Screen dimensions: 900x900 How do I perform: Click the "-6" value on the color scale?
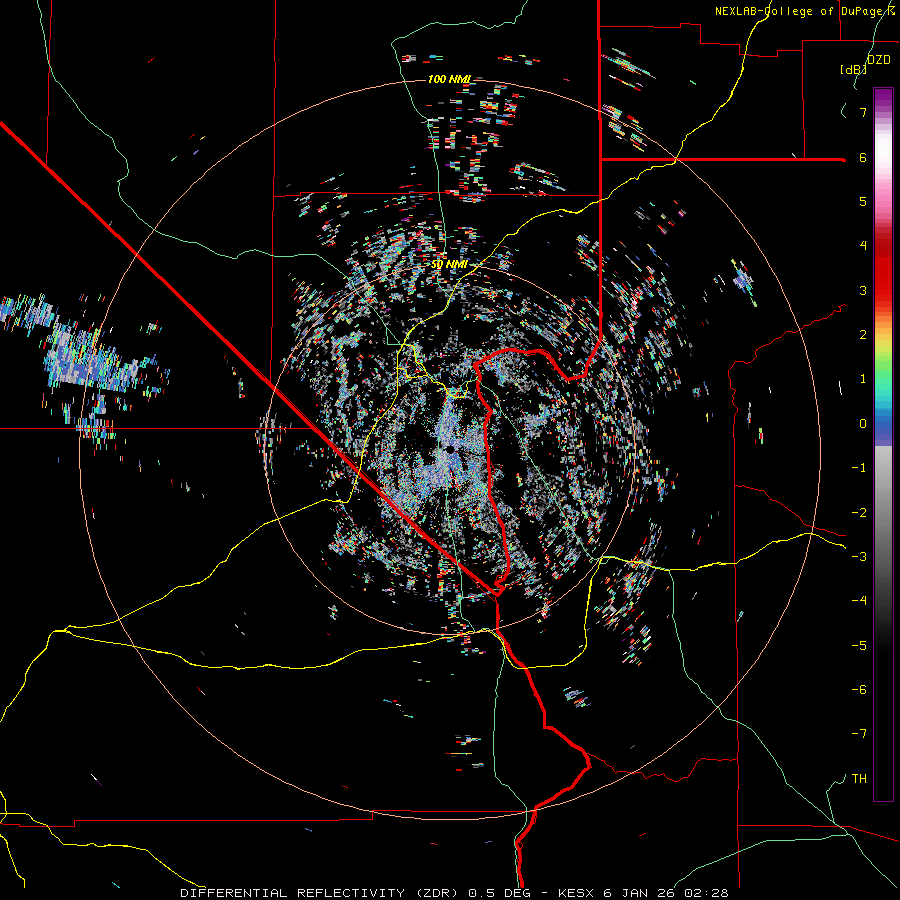pyautogui.click(x=859, y=690)
